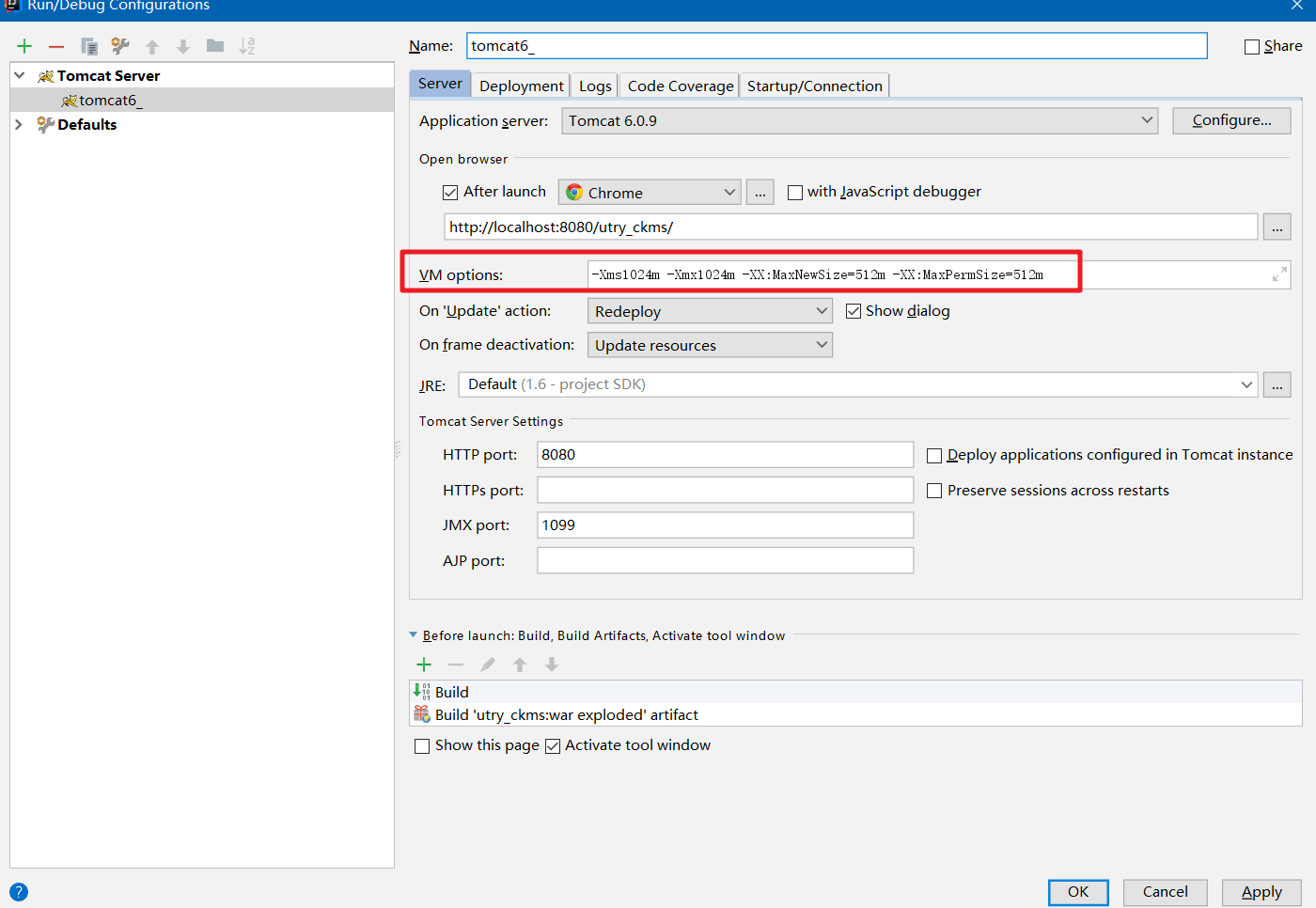Viewport: 1316px width, 908px height.
Task: Expand VM options field editor icon
Action: [x=1279, y=274]
